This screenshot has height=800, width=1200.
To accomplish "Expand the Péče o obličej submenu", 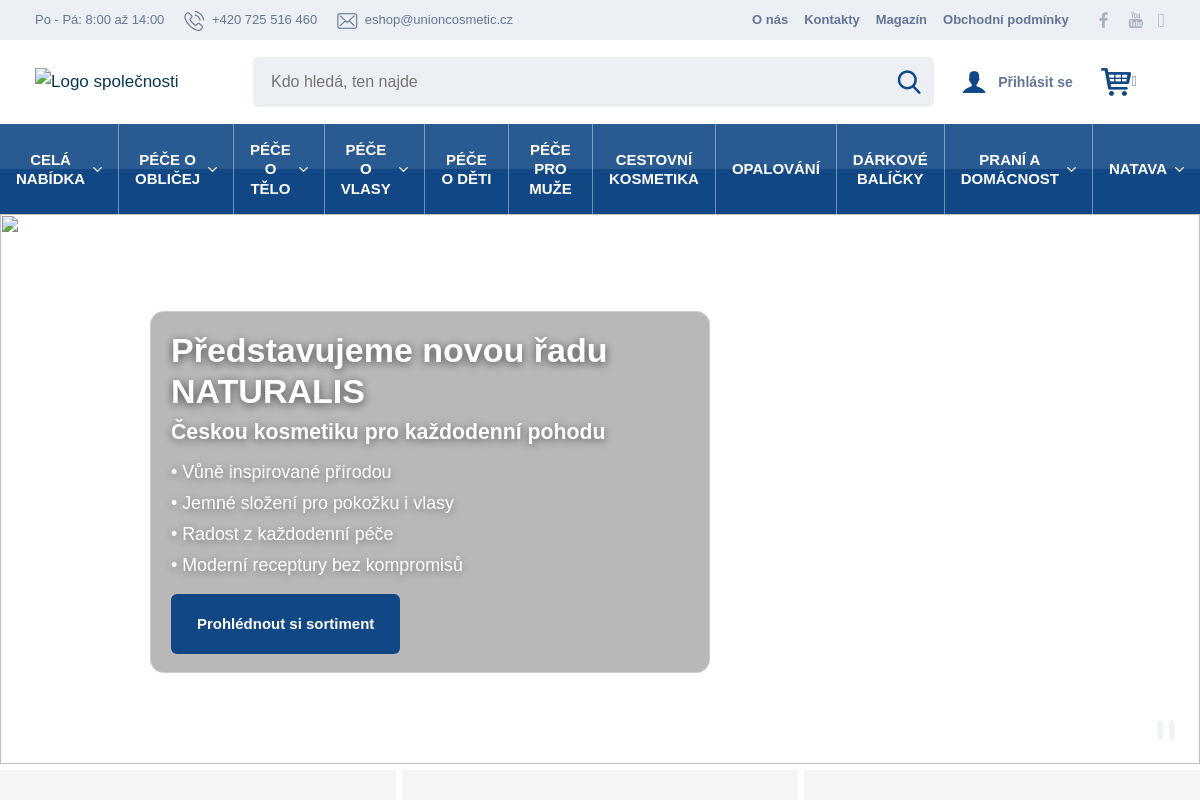I will click(212, 170).
